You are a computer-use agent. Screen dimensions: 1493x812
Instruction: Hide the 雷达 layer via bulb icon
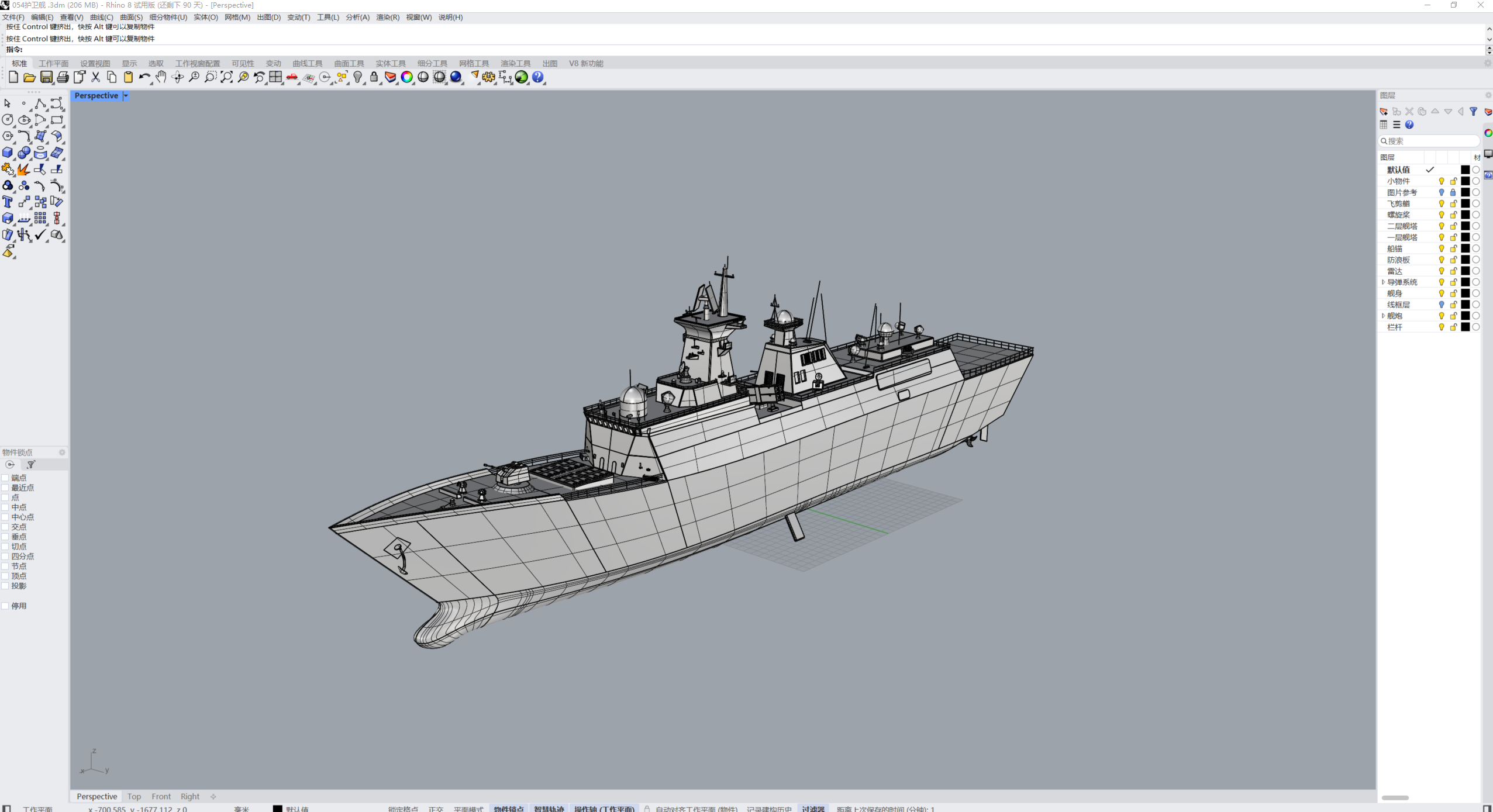1442,271
